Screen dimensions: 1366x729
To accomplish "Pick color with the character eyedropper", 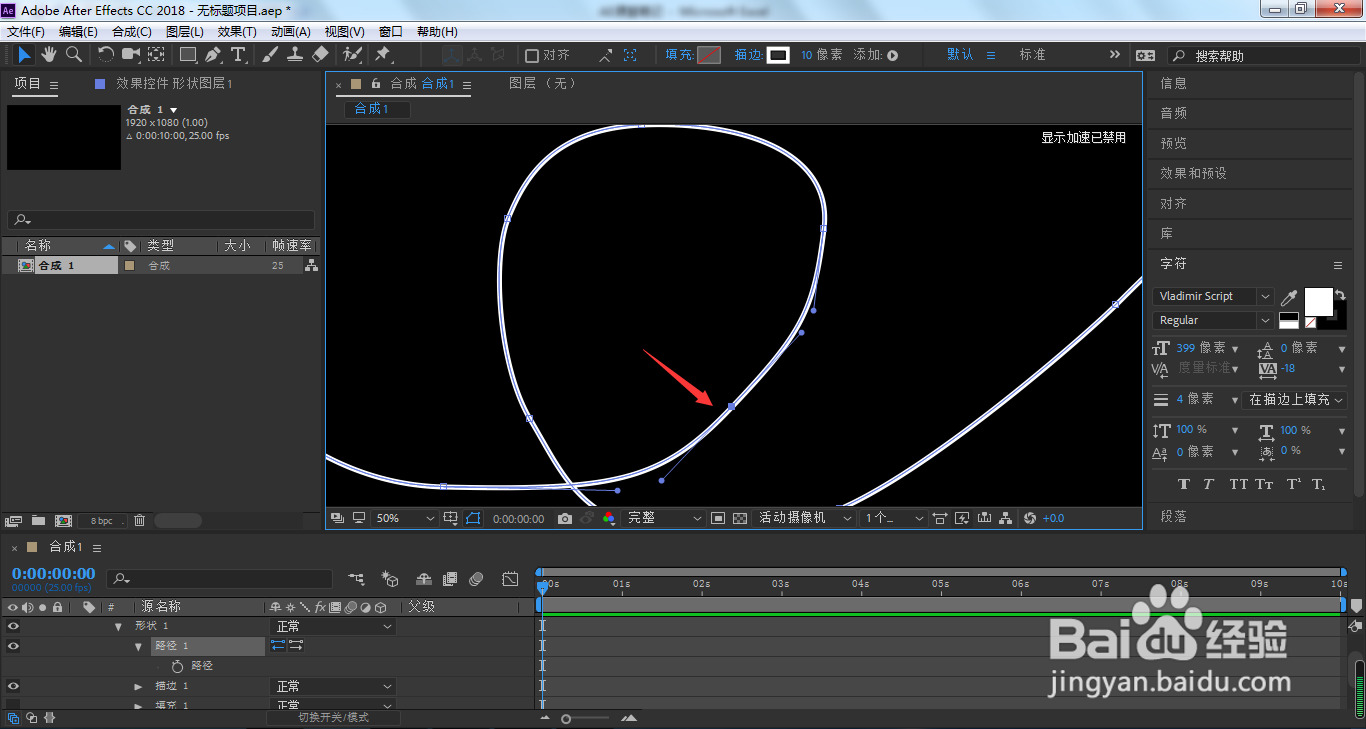I will point(1289,297).
